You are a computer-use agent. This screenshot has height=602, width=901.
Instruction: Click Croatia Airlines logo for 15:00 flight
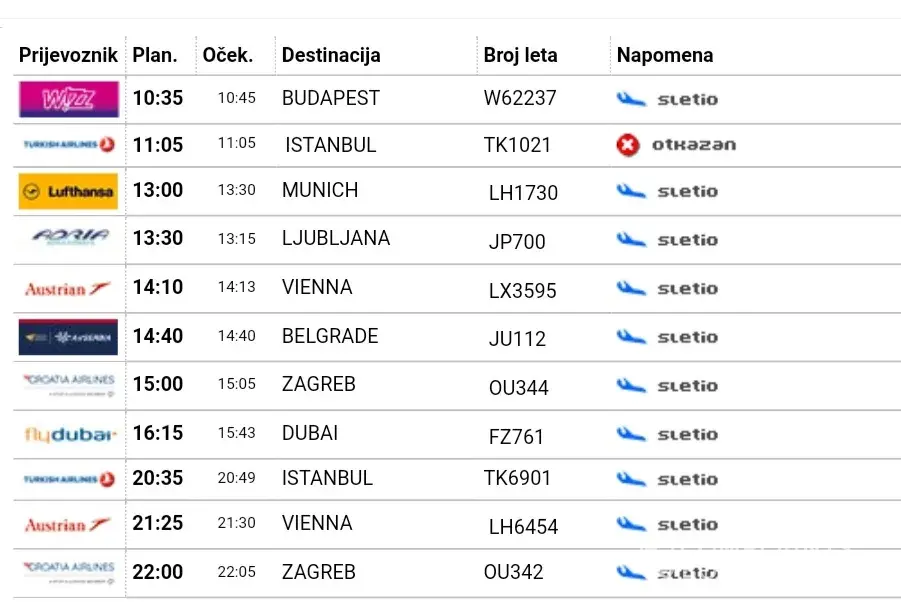click(x=68, y=384)
